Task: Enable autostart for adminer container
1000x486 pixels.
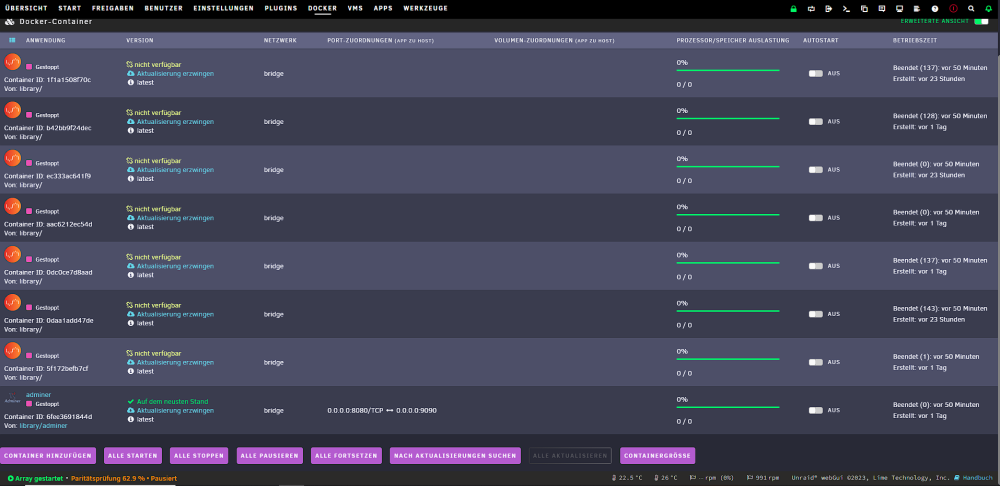Action: pyautogui.click(x=816, y=410)
